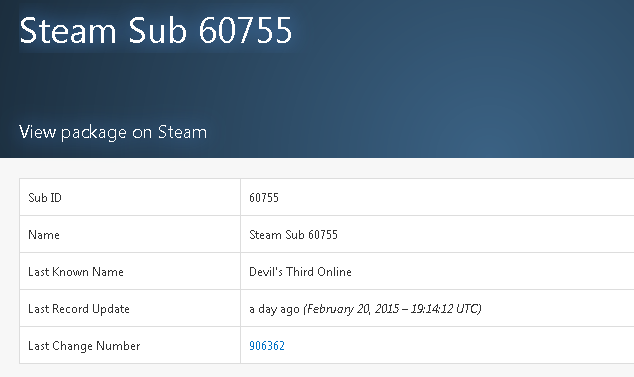Select the 'Sub ID' label cell
The height and width of the screenshot is (377, 634).
coord(130,197)
